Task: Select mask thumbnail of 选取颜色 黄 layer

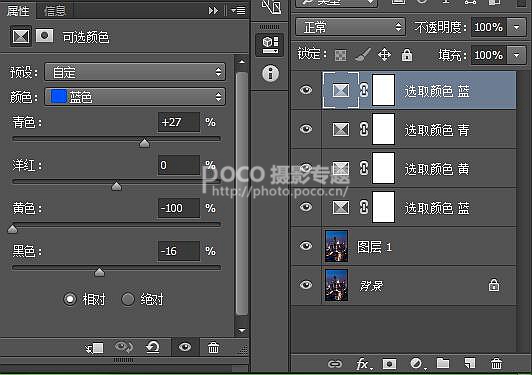Action: coord(383,168)
